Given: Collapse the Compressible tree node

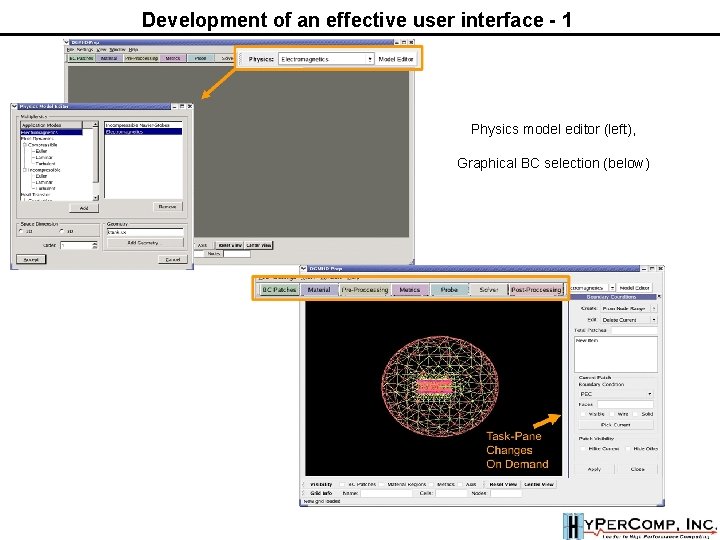Looking at the screenshot, I should pos(25,145).
